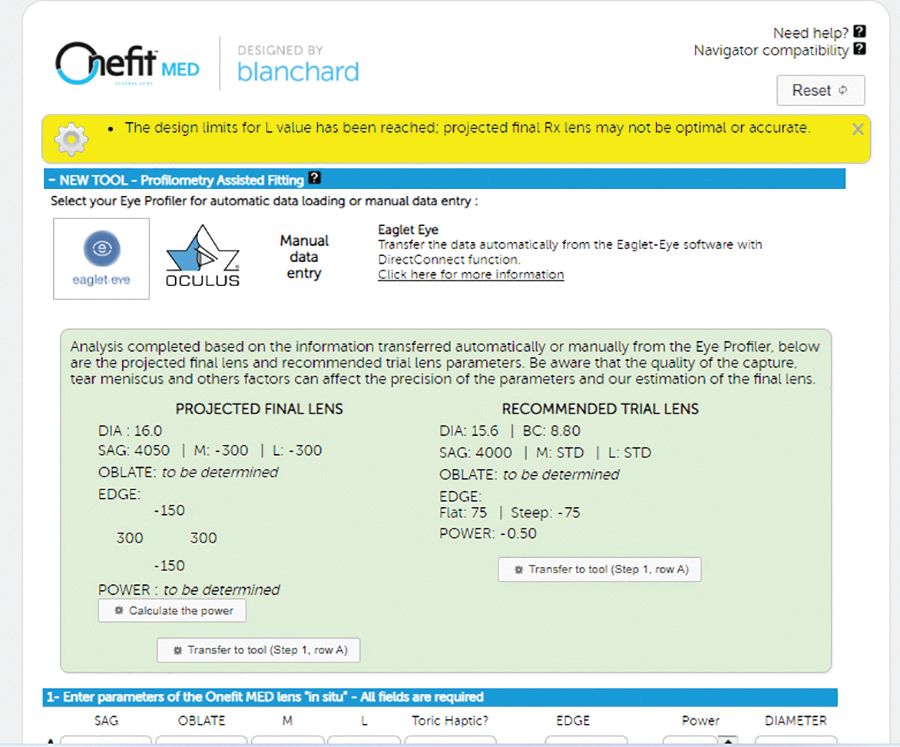This screenshot has width=900, height=747.
Task: Click PROJECTED FINAL LENS heading
Action: click(x=259, y=409)
